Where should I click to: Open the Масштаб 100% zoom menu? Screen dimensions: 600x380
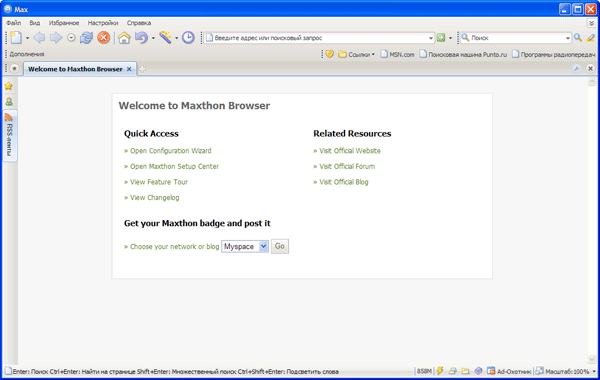(566, 371)
